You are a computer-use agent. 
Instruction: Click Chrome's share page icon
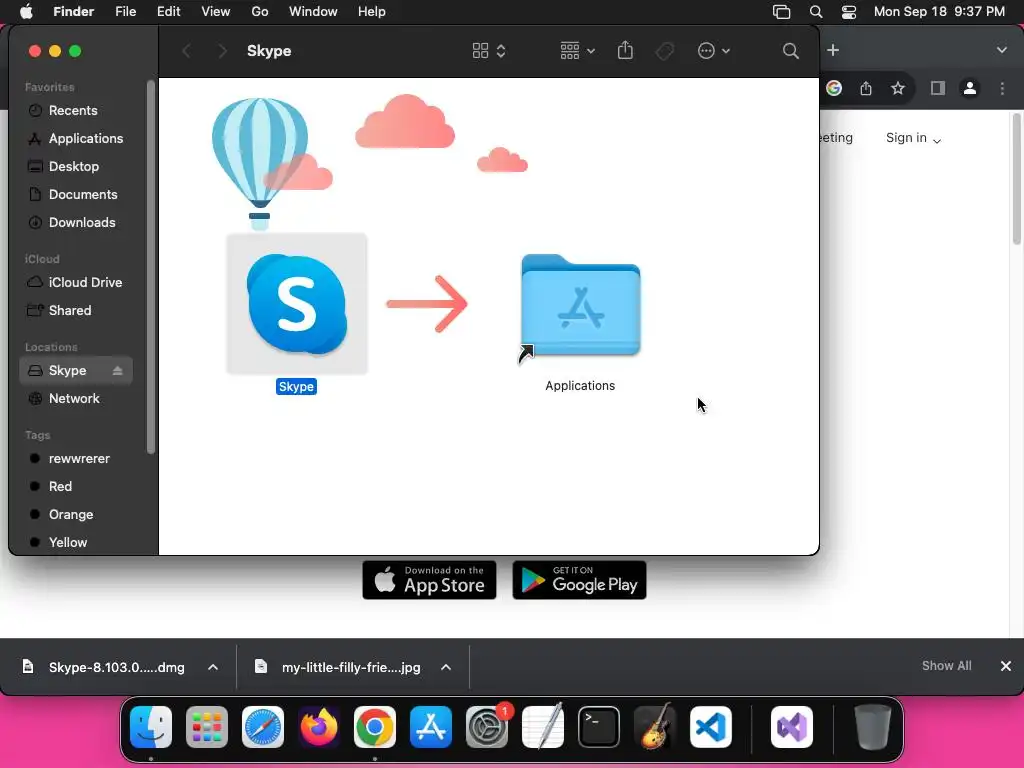point(866,88)
